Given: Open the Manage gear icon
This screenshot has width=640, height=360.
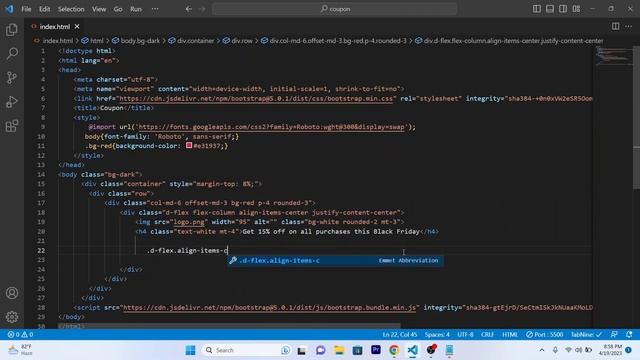Looking at the screenshot, I should tap(12, 317).
